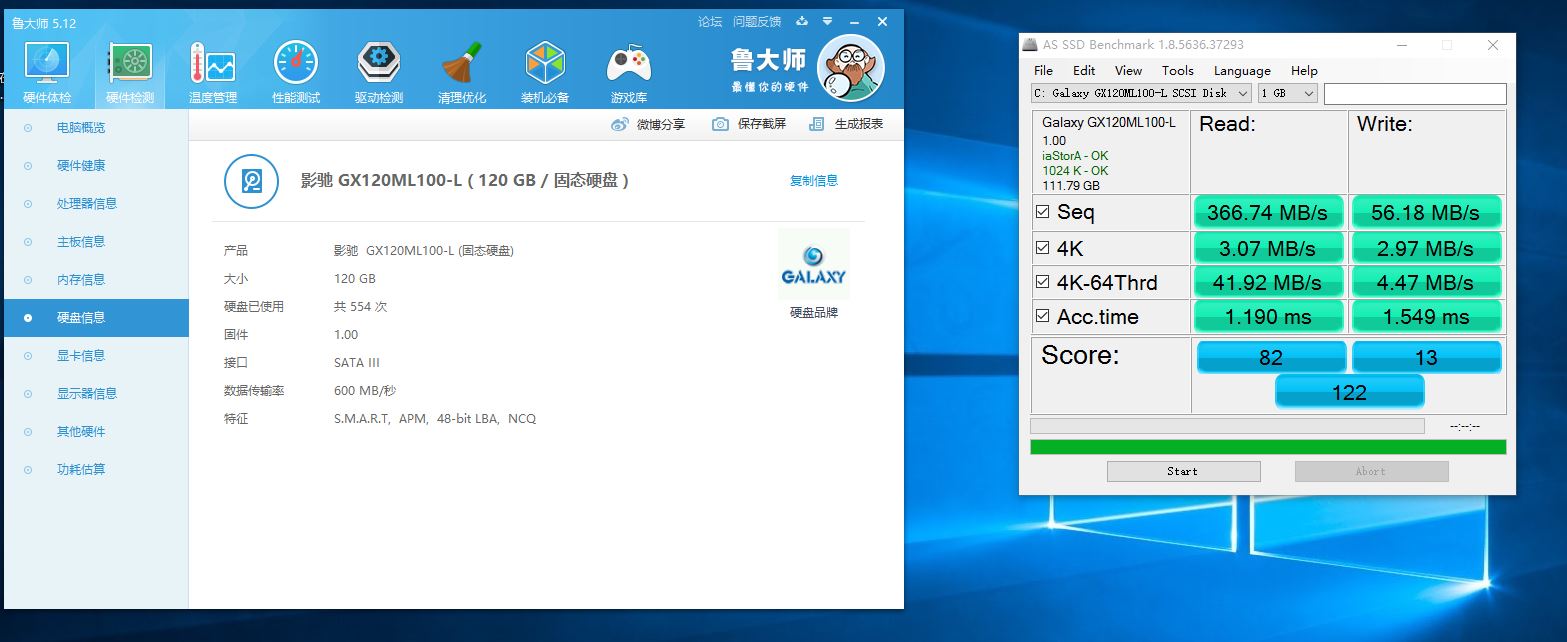
Task: Toggle the 4K-64Thrd test checkbox
Action: (x=1043, y=283)
